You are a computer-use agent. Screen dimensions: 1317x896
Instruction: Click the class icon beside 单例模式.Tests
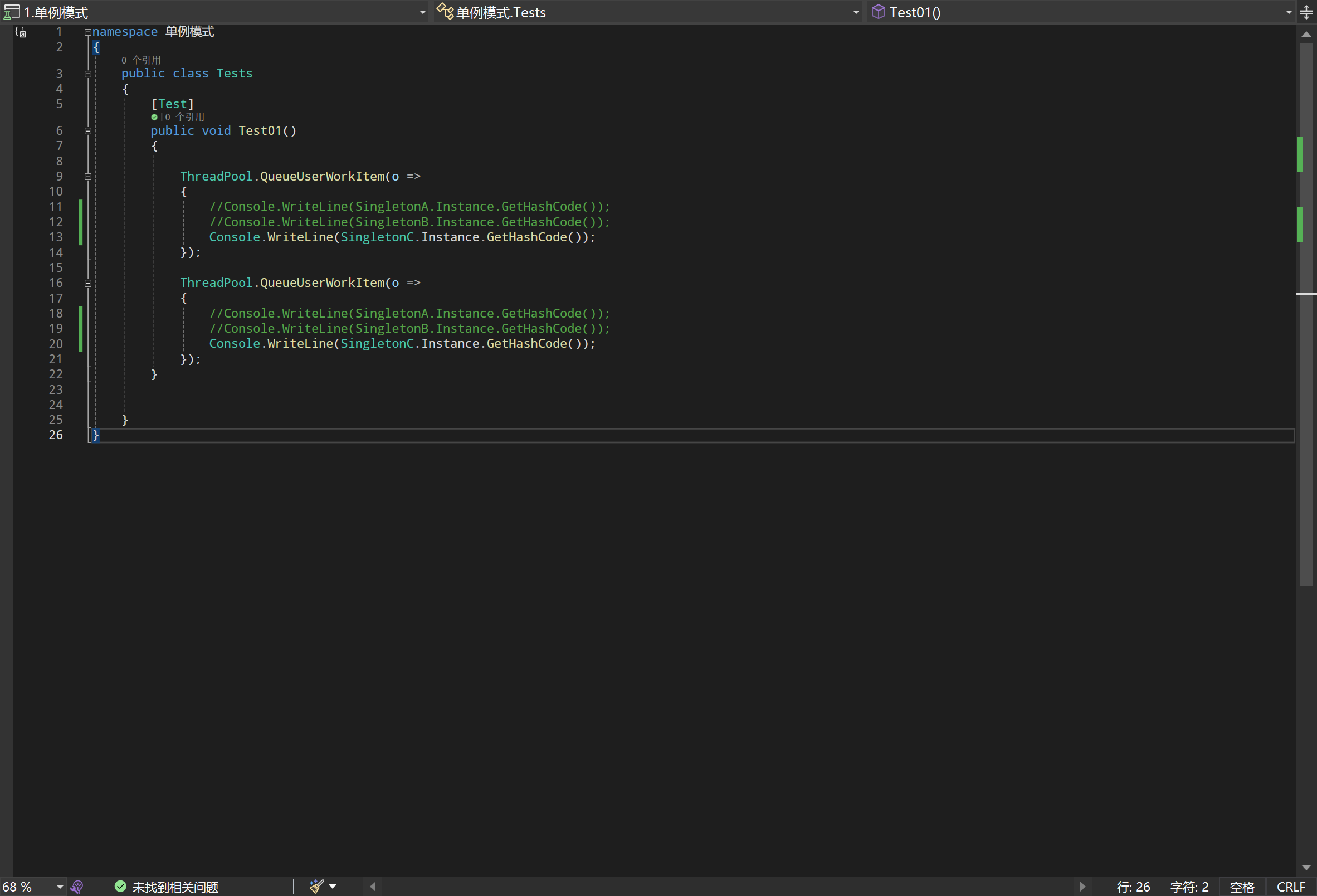445,12
